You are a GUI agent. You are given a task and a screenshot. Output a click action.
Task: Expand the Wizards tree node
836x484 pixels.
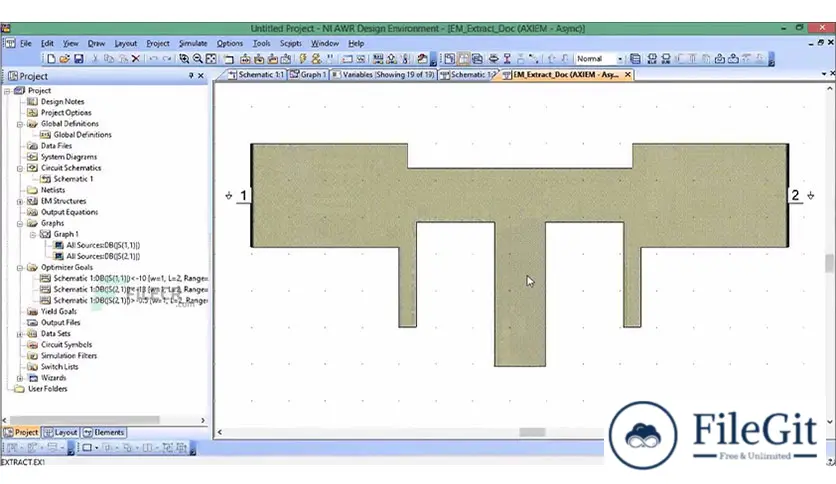[x=20, y=378]
